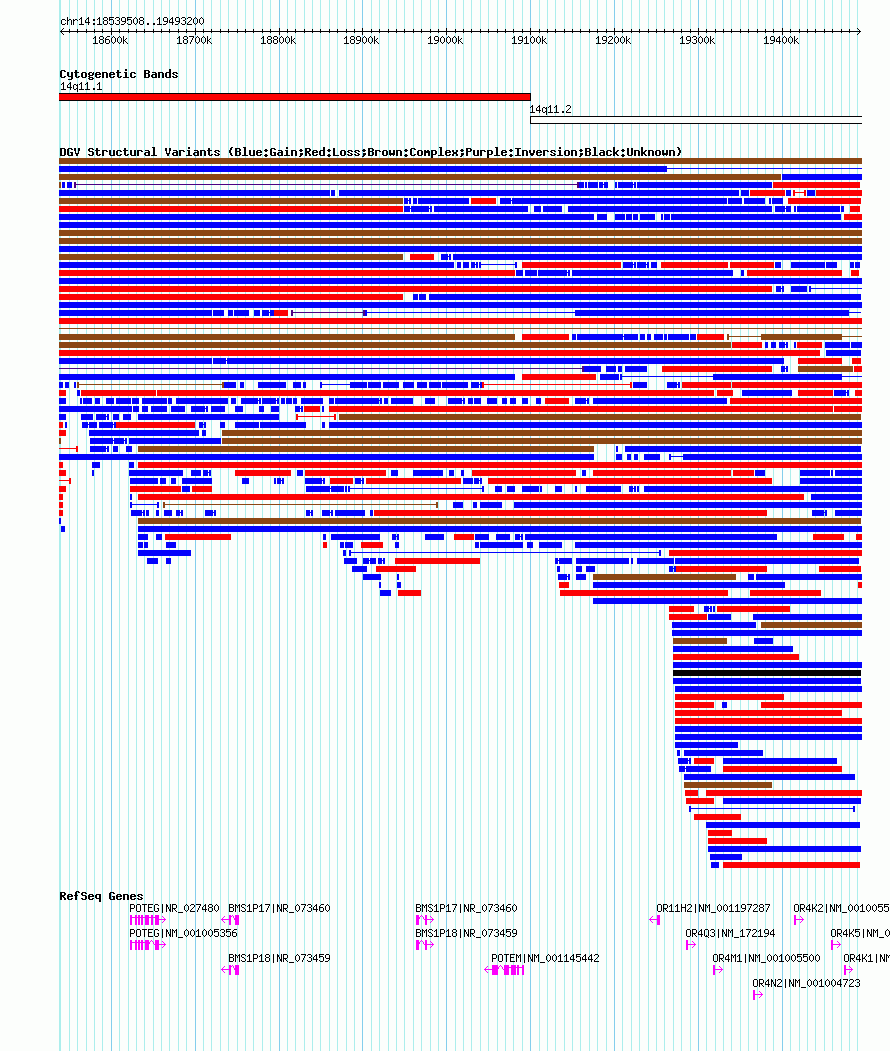Select the red 14q11.1 cytogenetic band bar
Screen dimensions: 890x1051
point(295,97)
